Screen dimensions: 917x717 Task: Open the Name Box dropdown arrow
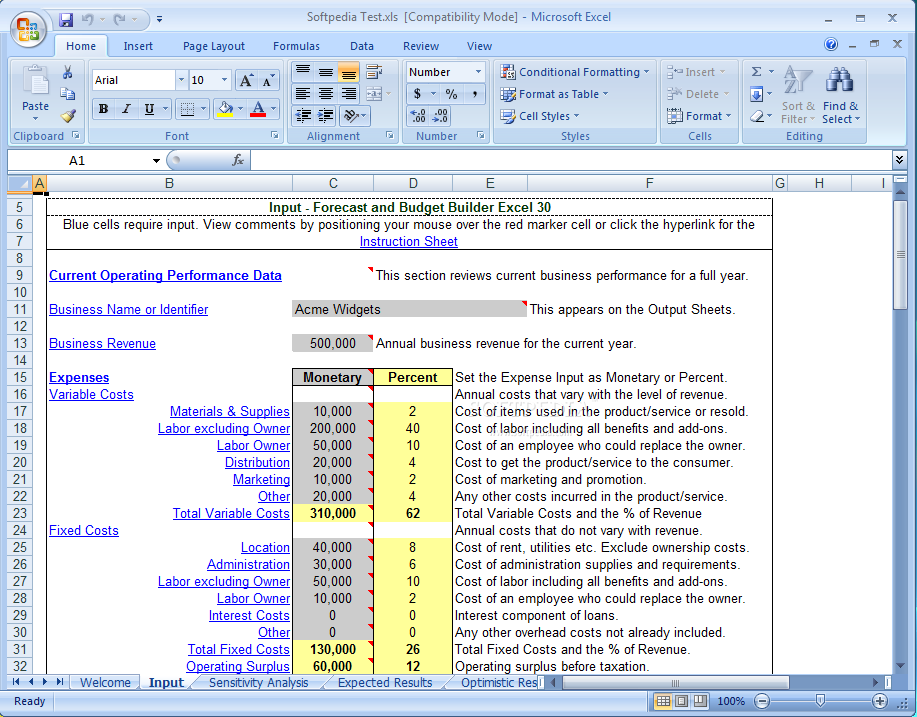coord(156,161)
